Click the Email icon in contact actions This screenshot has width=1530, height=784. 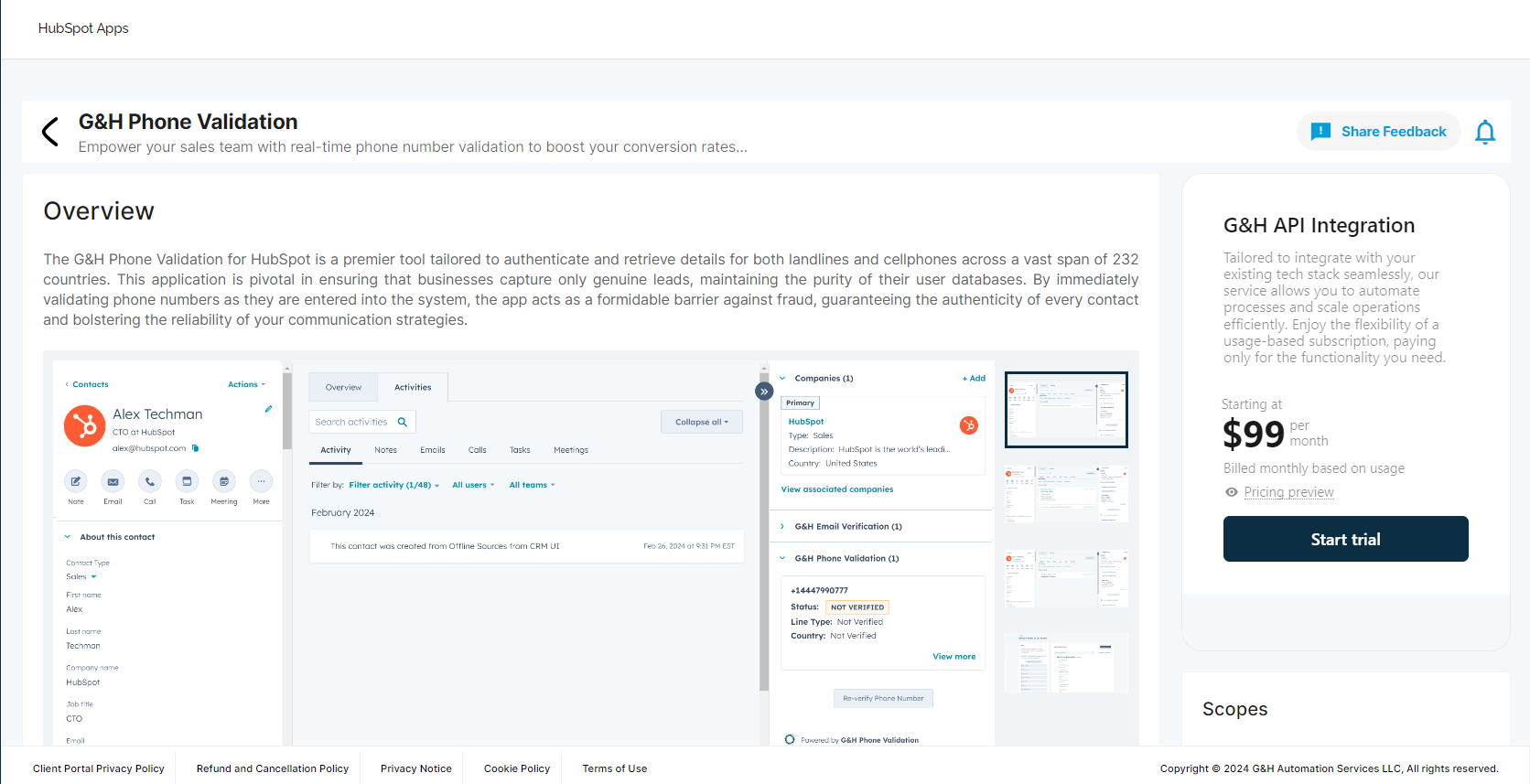[x=113, y=481]
